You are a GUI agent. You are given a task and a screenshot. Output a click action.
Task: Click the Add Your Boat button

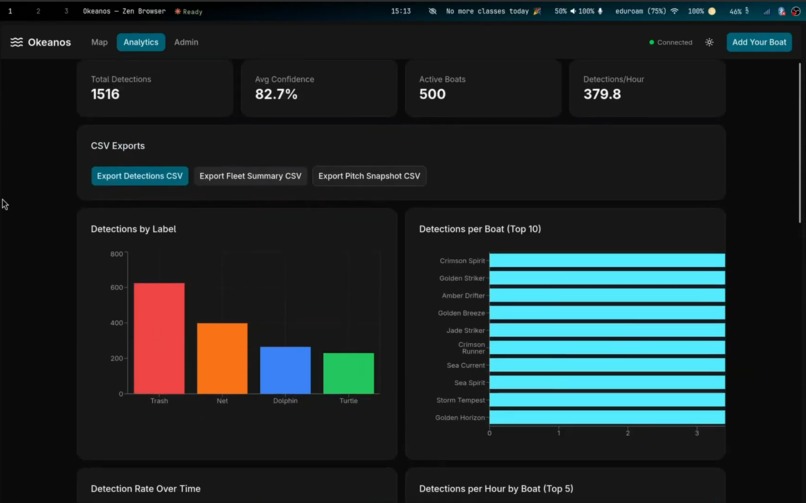pyautogui.click(x=759, y=42)
